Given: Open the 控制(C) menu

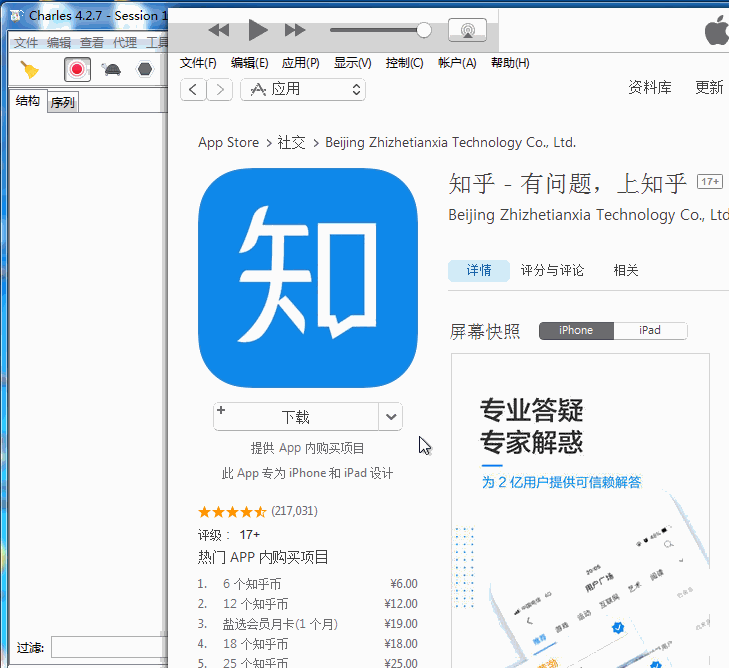Looking at the screenshot, I should (x=404, y=63).
